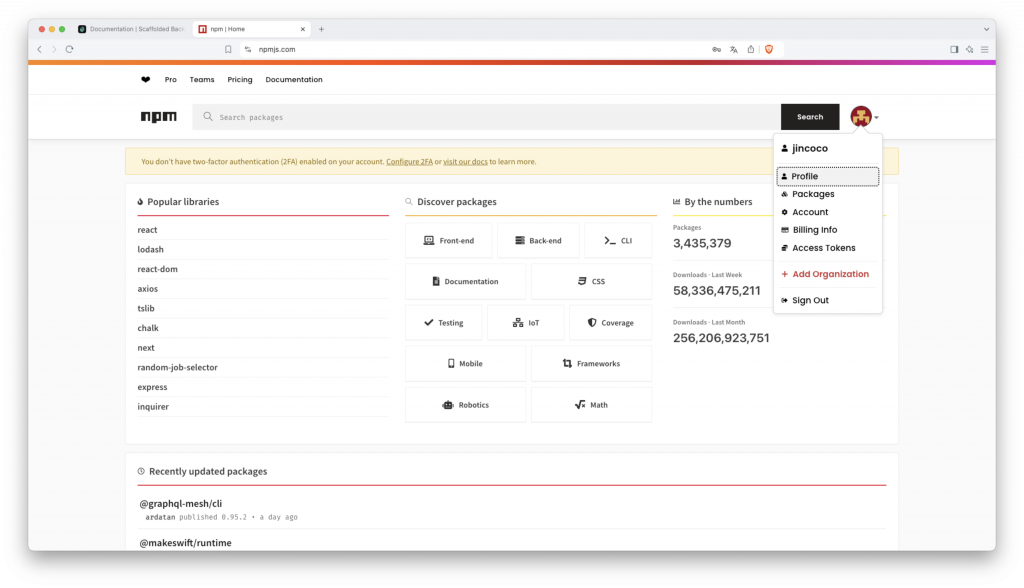The image size is (1024, 588).
Task: Click Add Organization
Action: pos(827,274)
